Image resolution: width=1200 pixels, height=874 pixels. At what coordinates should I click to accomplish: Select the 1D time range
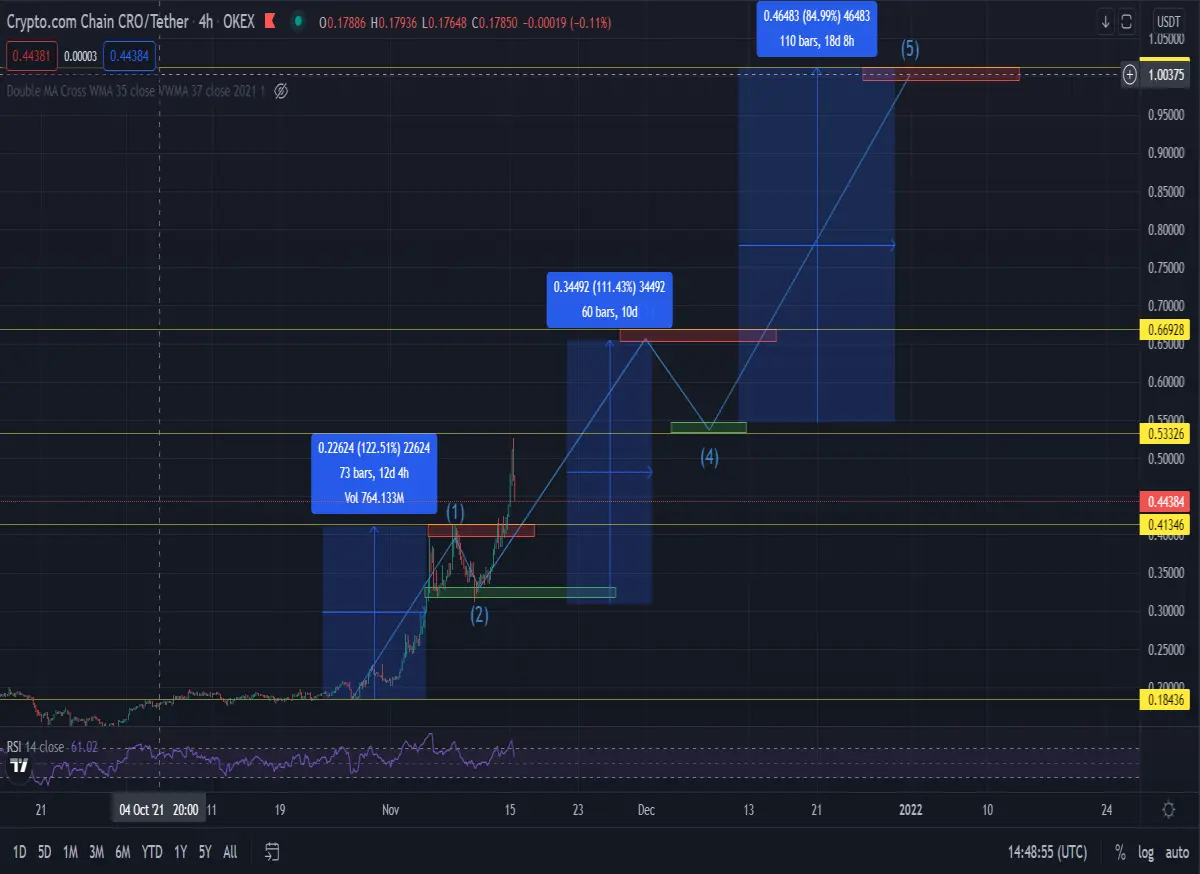click(x=19, y=852)
